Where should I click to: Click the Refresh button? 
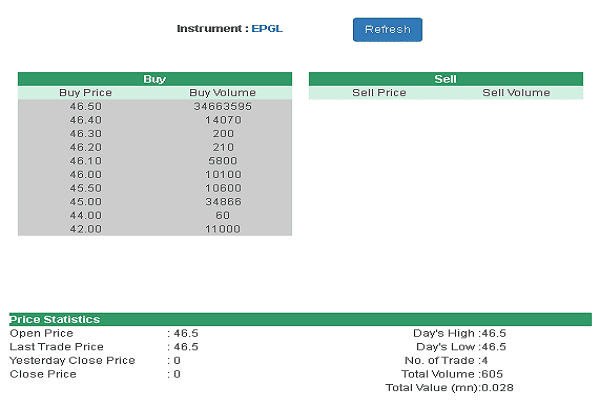[387, 30]
